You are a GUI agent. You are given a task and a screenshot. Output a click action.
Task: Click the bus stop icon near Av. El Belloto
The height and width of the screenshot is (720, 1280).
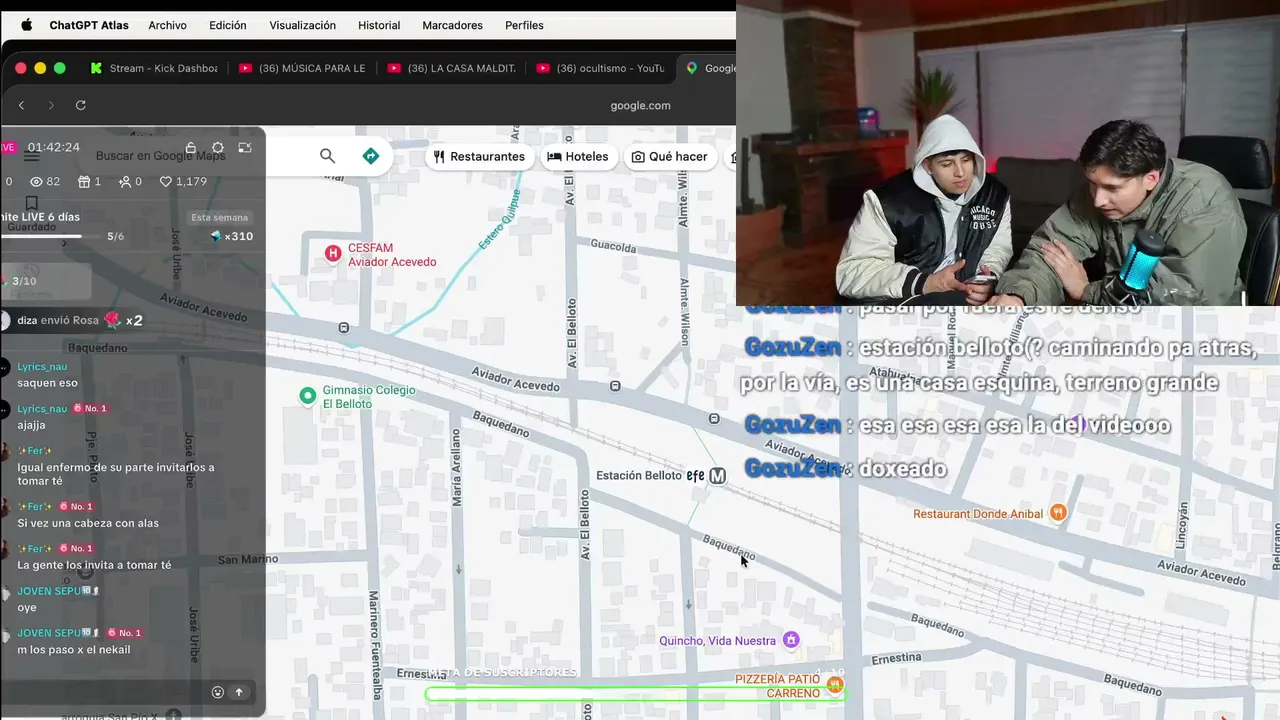(x=615, y=386)
